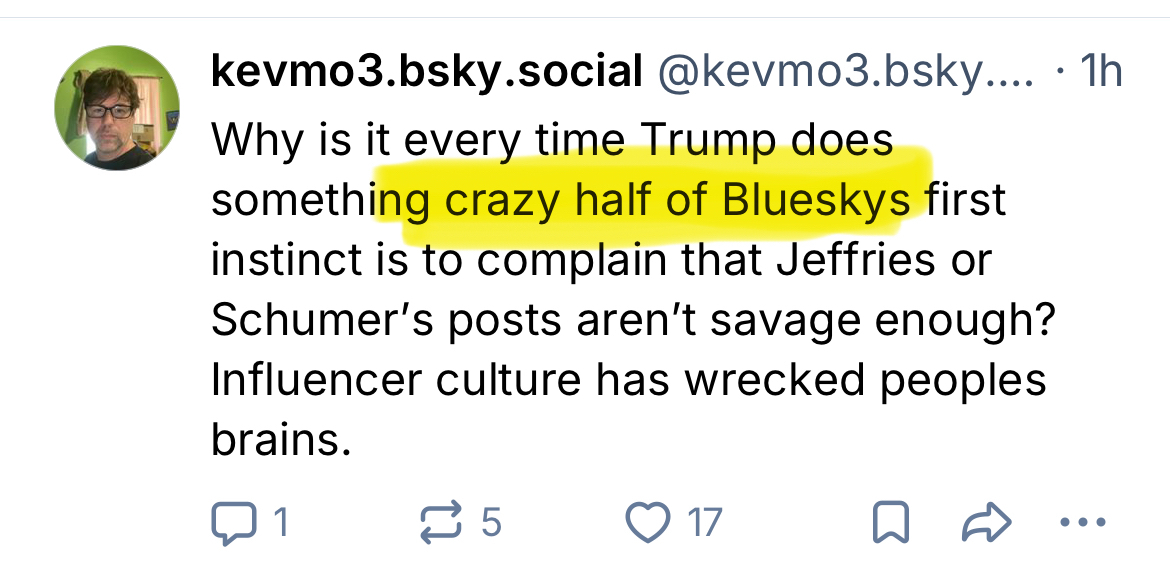This screenshot has width=1170, height=588.
Task: Repost this post using arrows icon
Action: click(x=443, y=521)
